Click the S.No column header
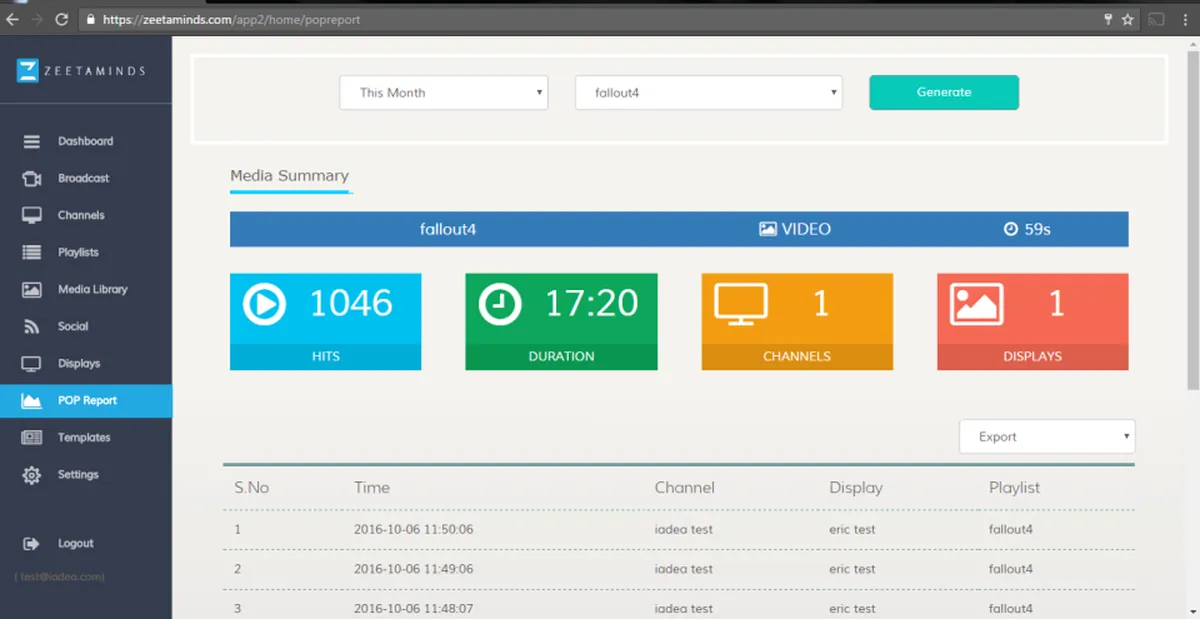 coord(252,488)
